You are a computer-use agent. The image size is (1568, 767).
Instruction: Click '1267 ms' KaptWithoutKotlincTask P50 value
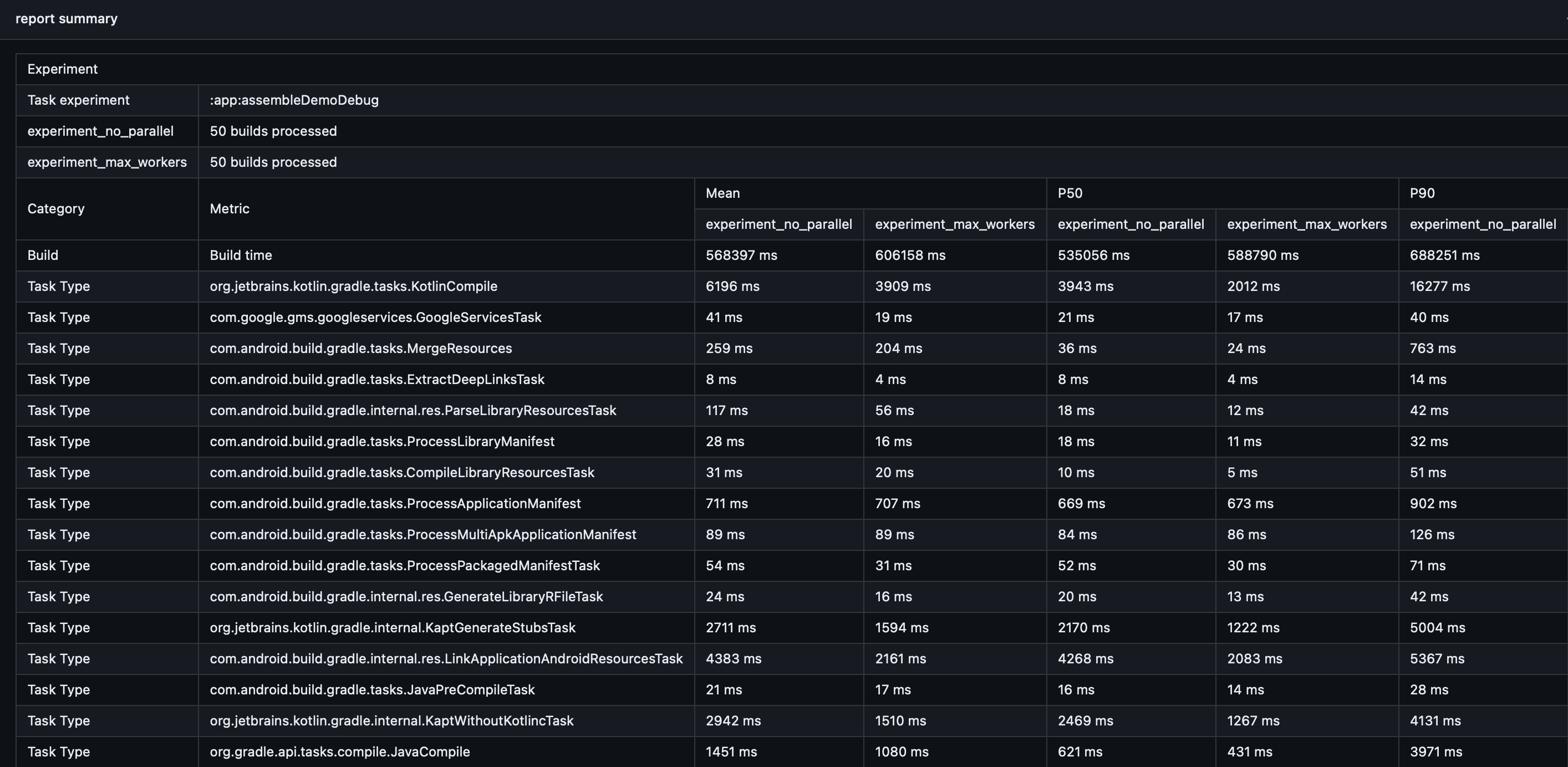[1253, 721]
